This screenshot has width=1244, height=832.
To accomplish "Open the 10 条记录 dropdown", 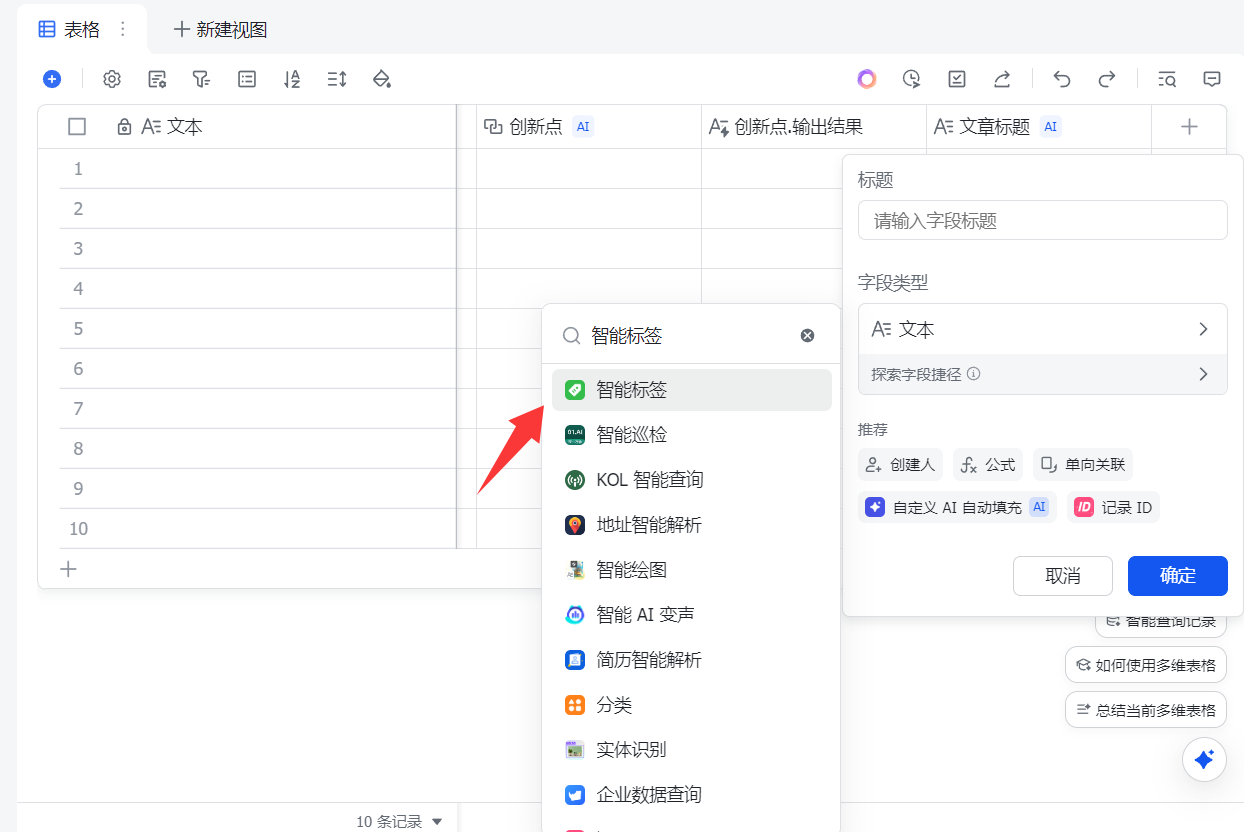I will coord(399,822).
